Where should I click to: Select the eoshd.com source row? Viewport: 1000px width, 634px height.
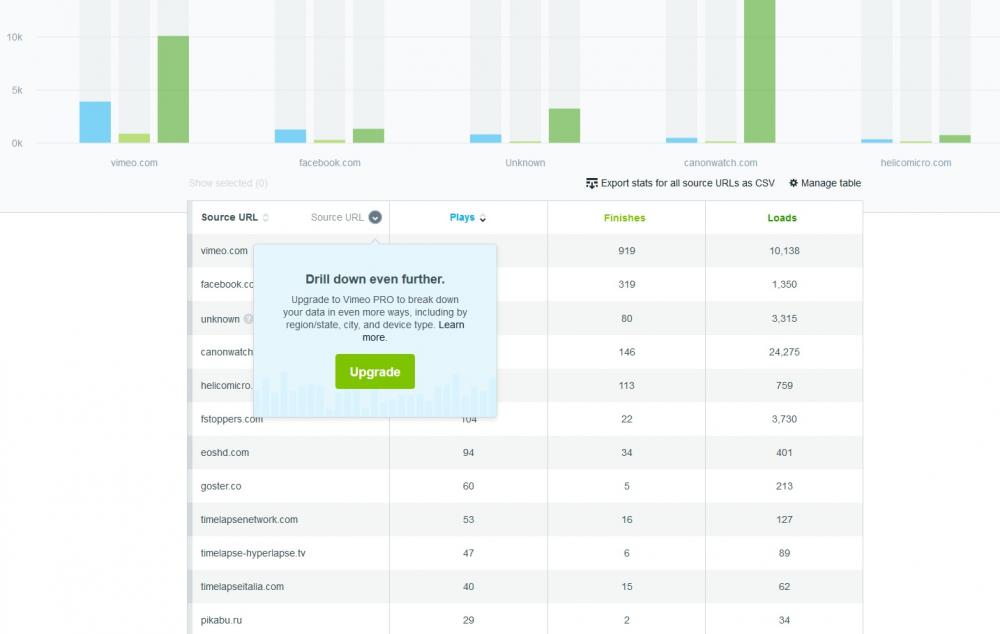point(225,453)
